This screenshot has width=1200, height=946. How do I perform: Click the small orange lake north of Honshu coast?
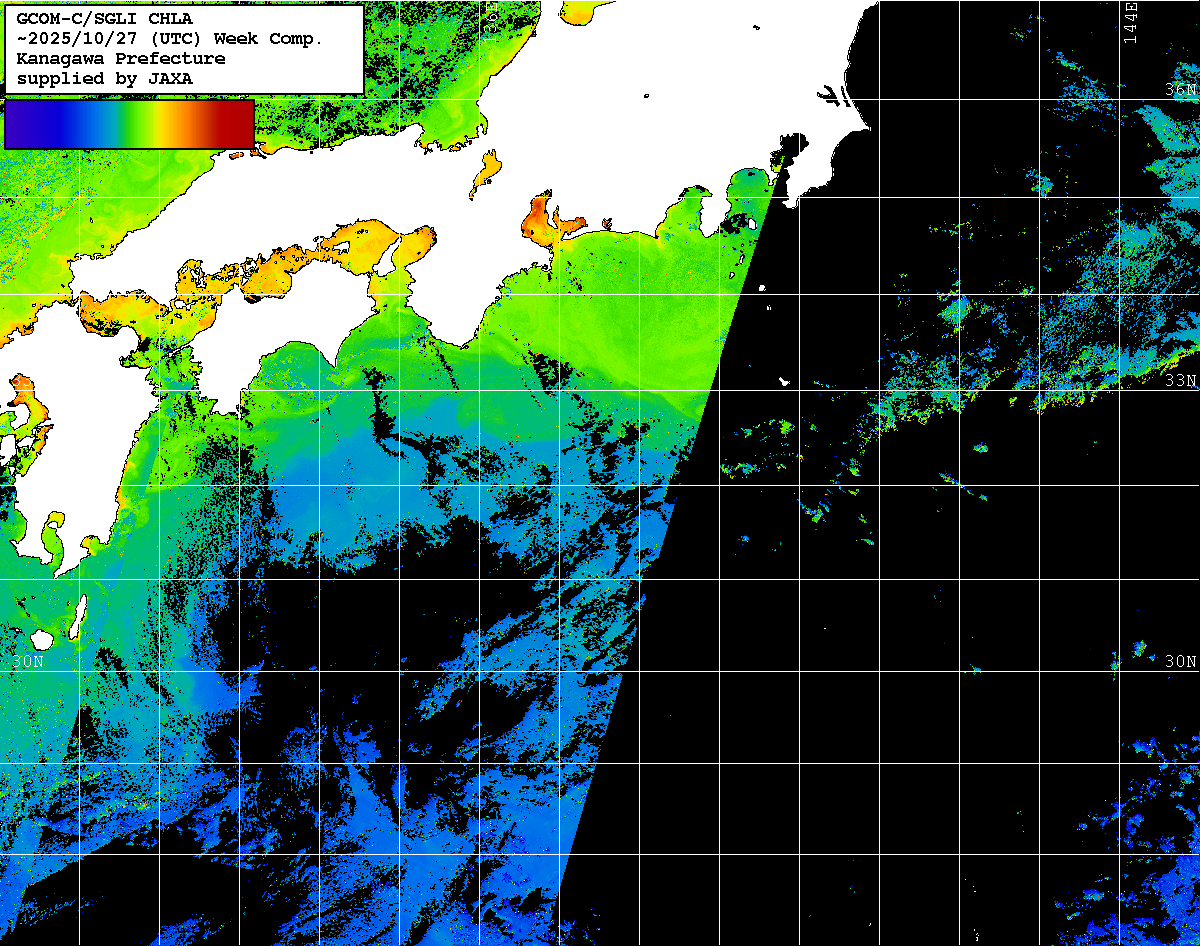click(487, 172)
